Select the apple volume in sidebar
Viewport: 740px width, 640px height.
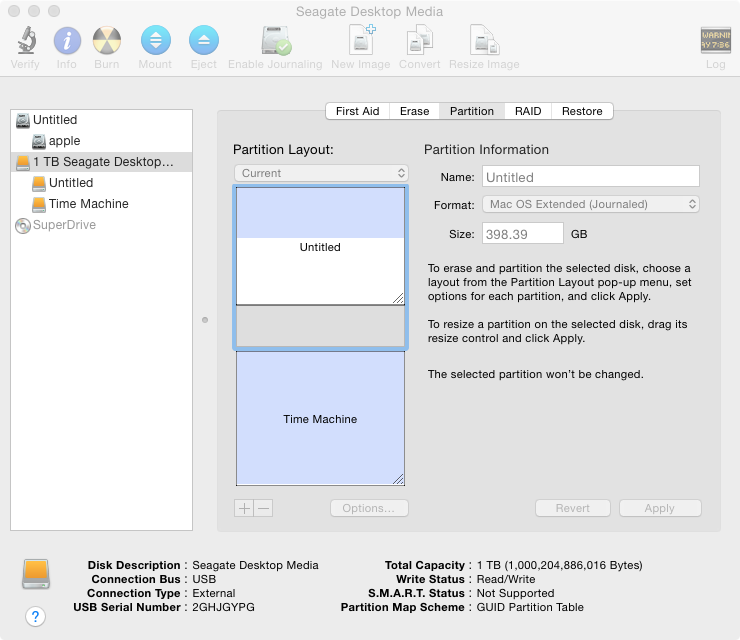[101, 141]
